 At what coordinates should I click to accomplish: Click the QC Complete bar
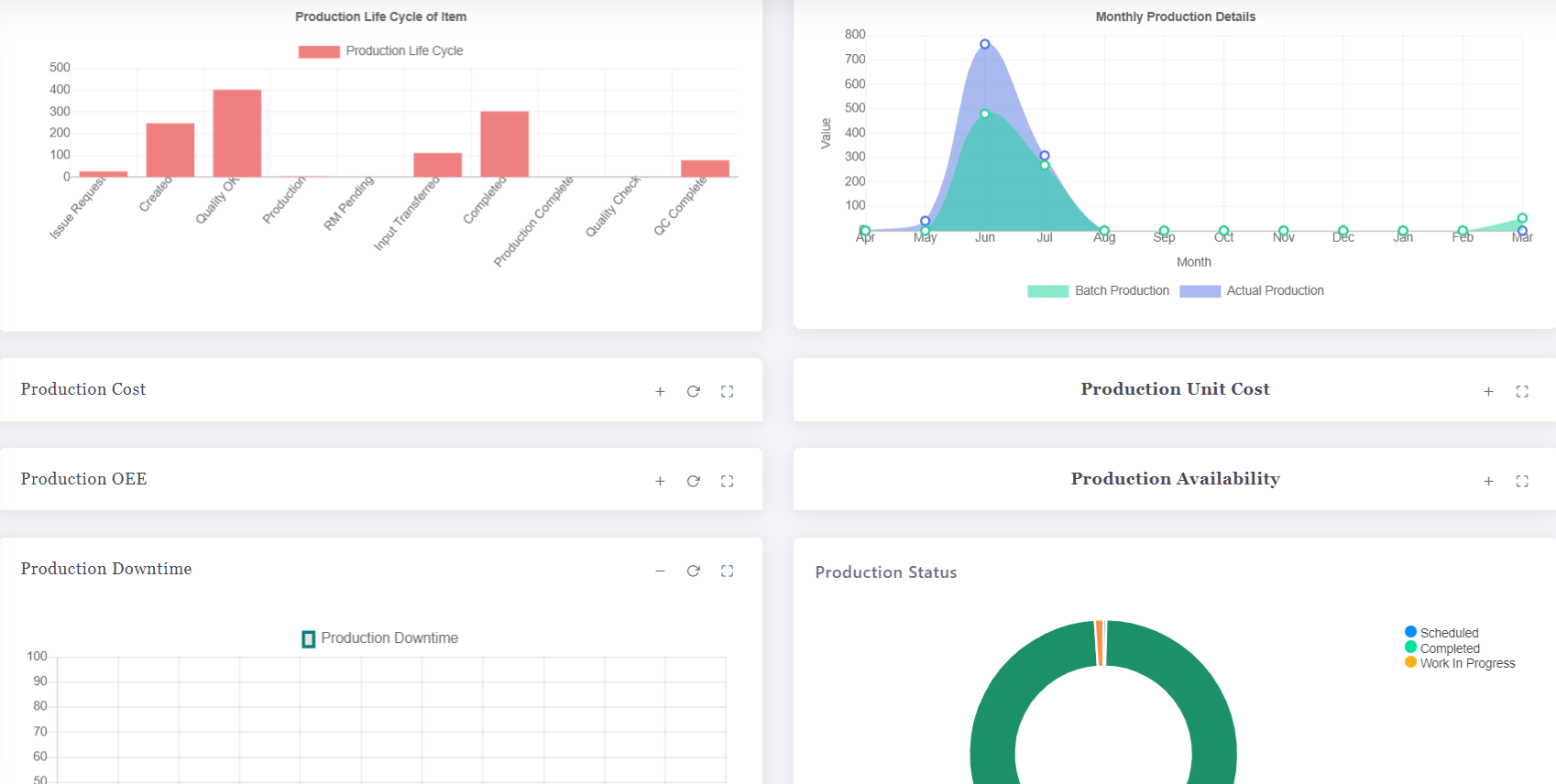pyautogui.click(x=706, y=169)
